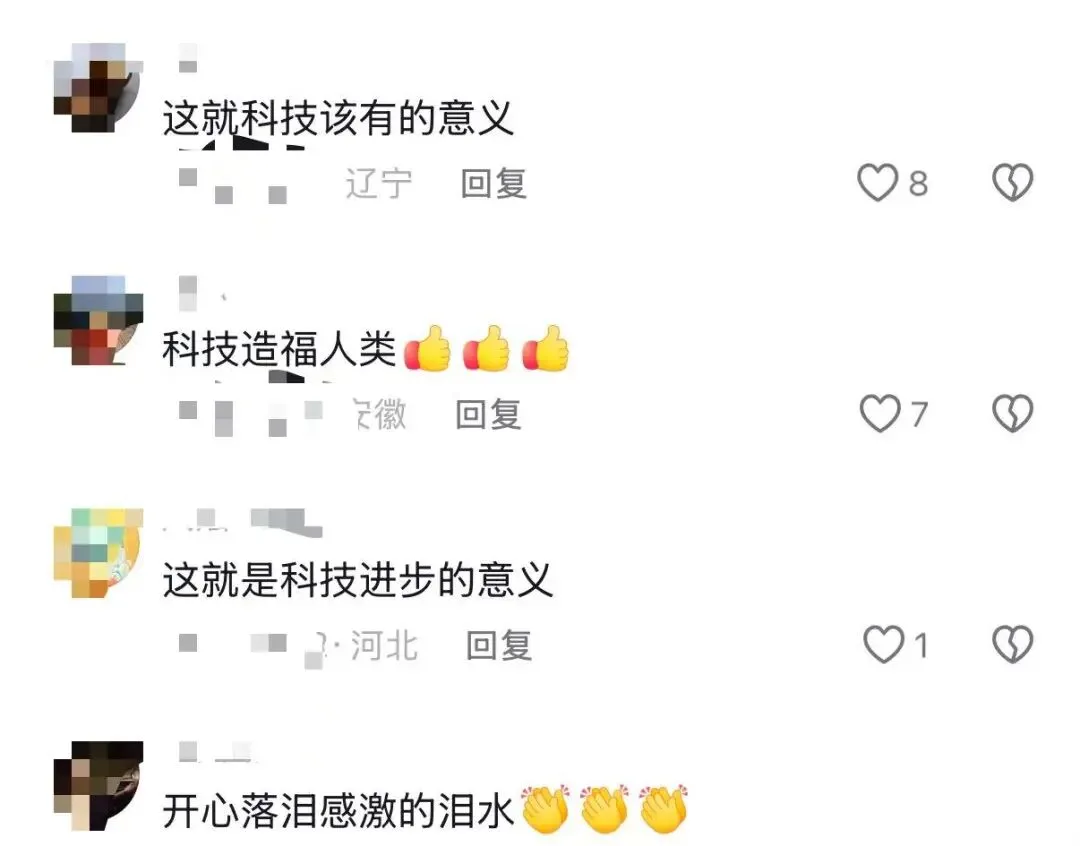The width and height of the screenshot is (1080, 846).
Task: Open avatar of first commenter
Action: tap(98, 87)
